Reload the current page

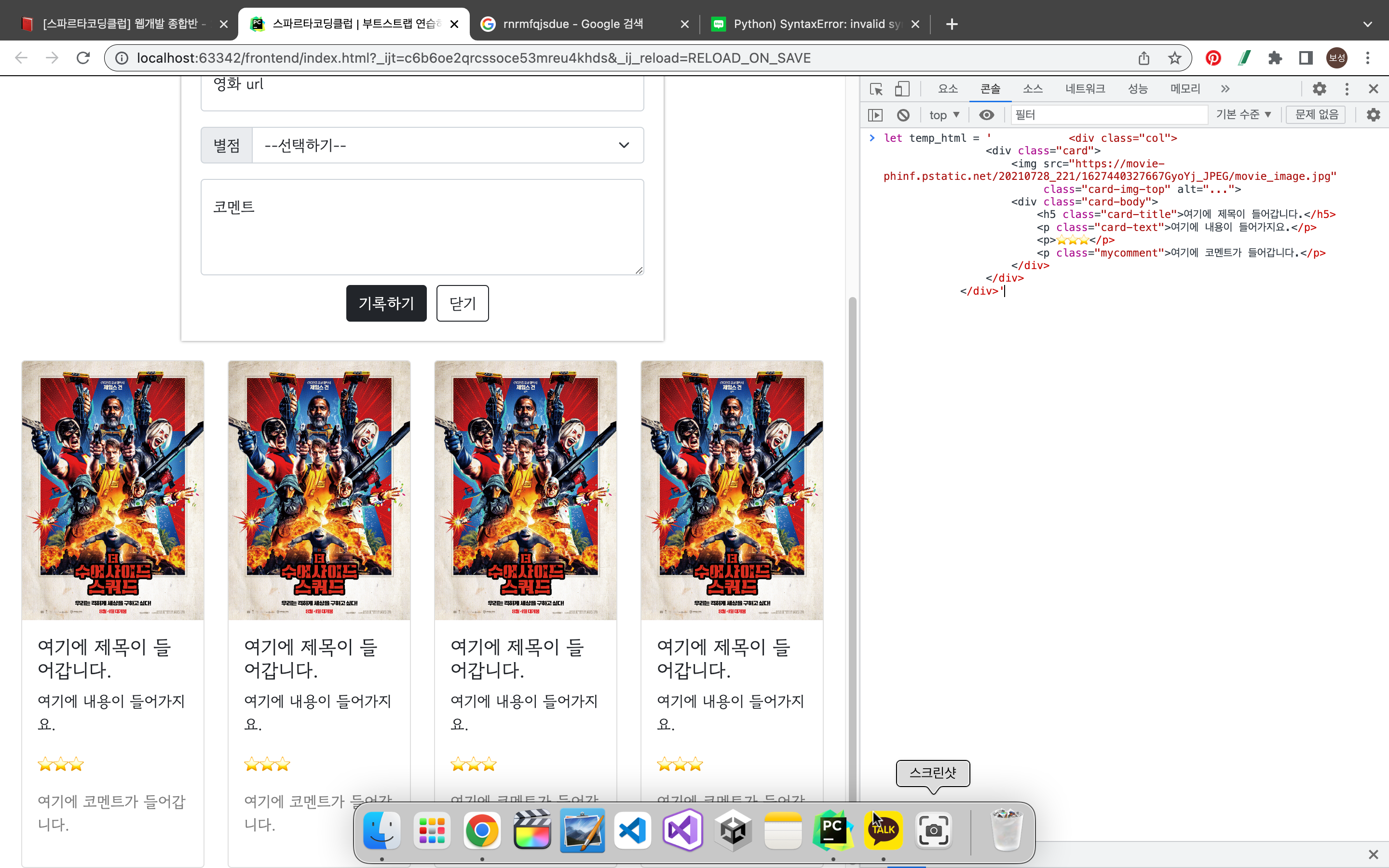click(x=83, y=58)
